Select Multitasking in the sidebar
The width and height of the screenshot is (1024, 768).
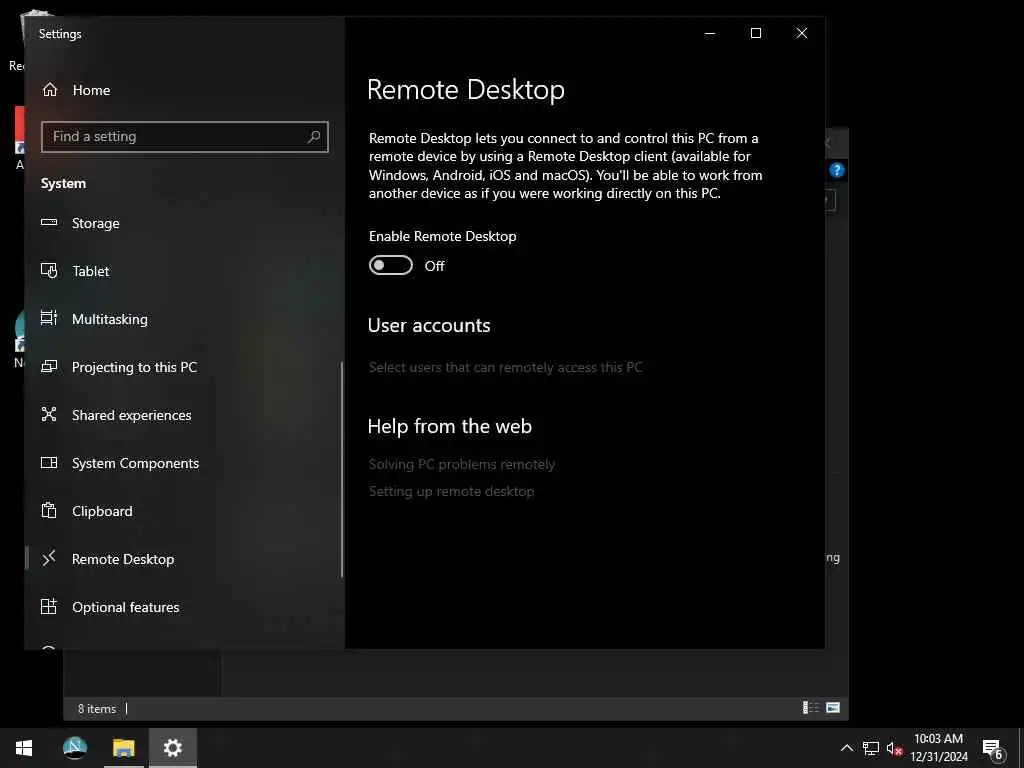[x=183, y=319]
